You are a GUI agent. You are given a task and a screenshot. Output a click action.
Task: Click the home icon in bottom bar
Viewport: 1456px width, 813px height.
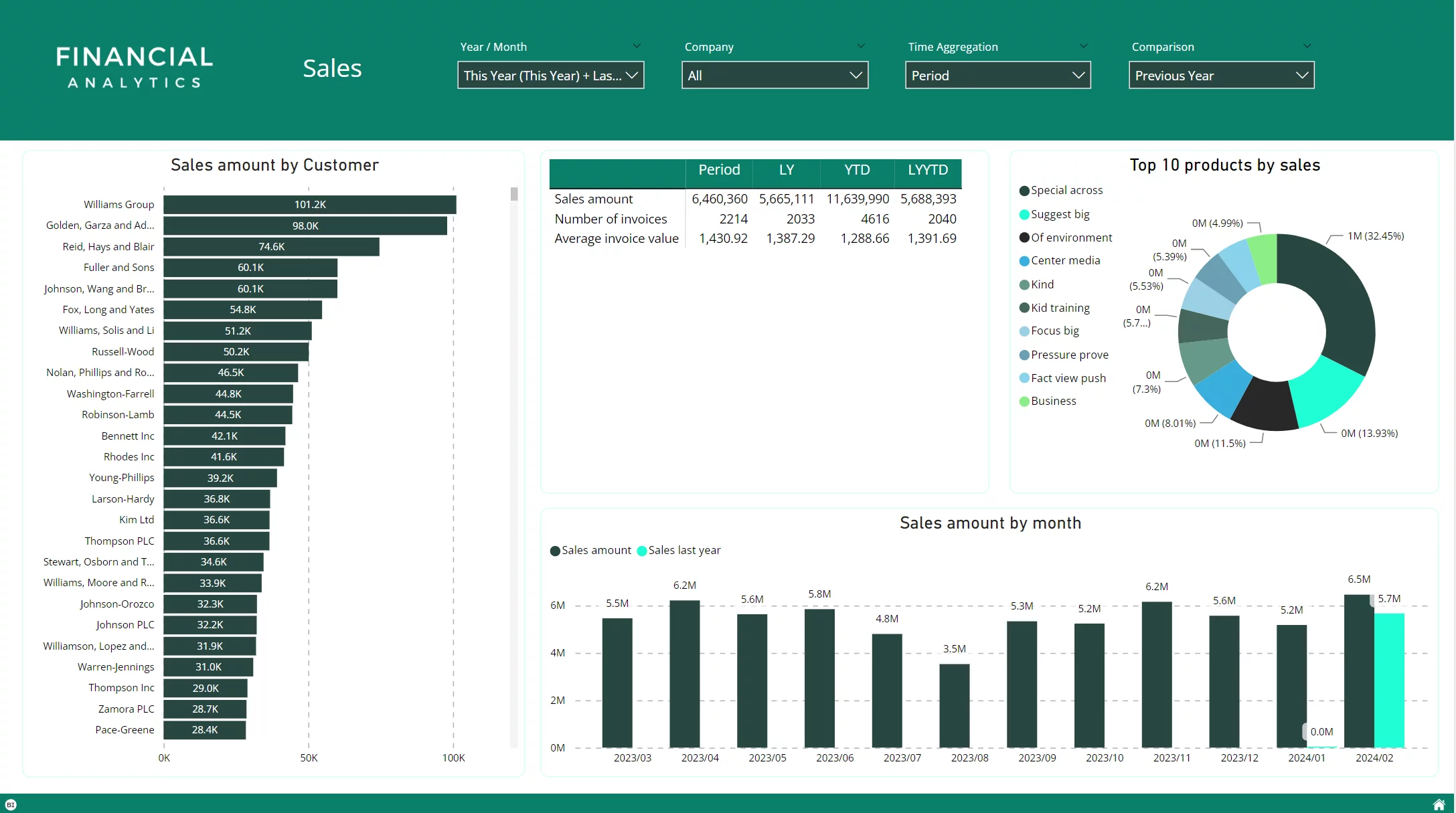pos(1439,804)
